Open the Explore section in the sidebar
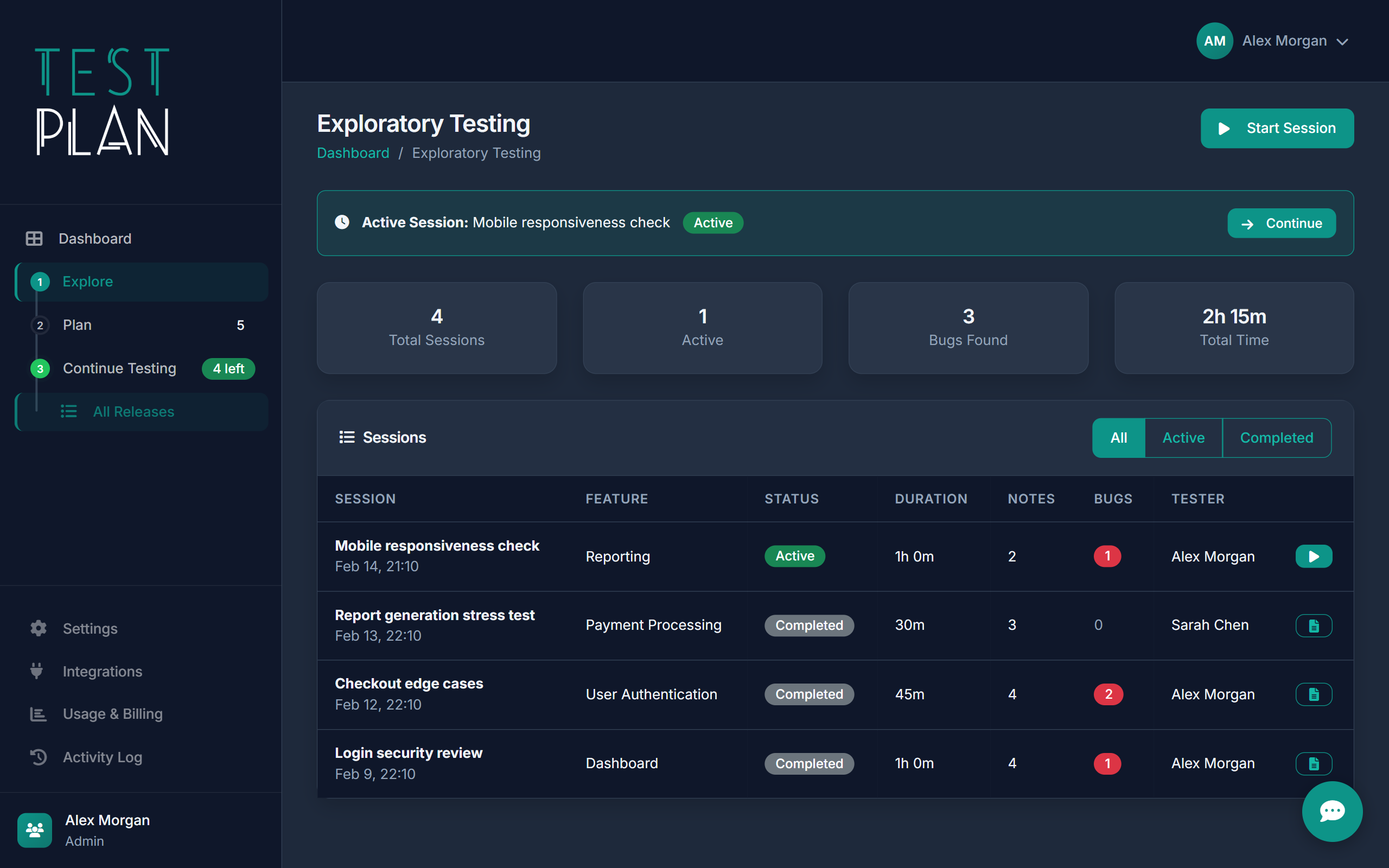Image resolution: width=1389 pixels, height=868 pixels. coord(87,282)
